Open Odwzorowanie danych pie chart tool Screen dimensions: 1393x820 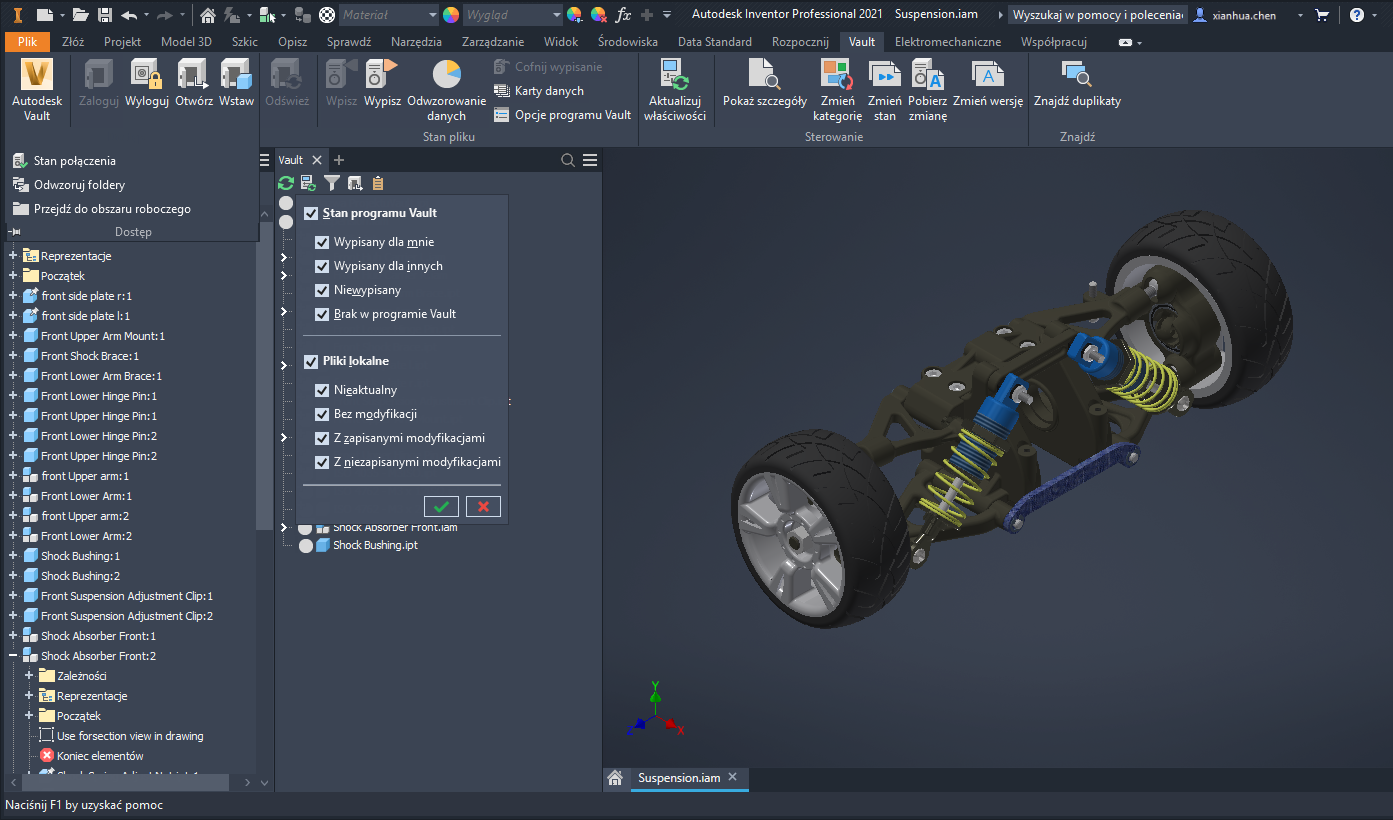446,90
